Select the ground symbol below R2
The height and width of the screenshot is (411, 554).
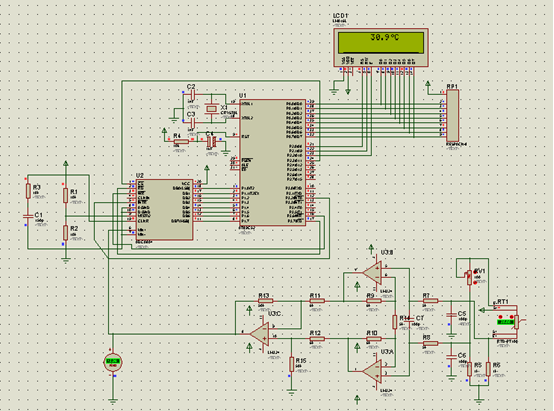pos(65,261)
